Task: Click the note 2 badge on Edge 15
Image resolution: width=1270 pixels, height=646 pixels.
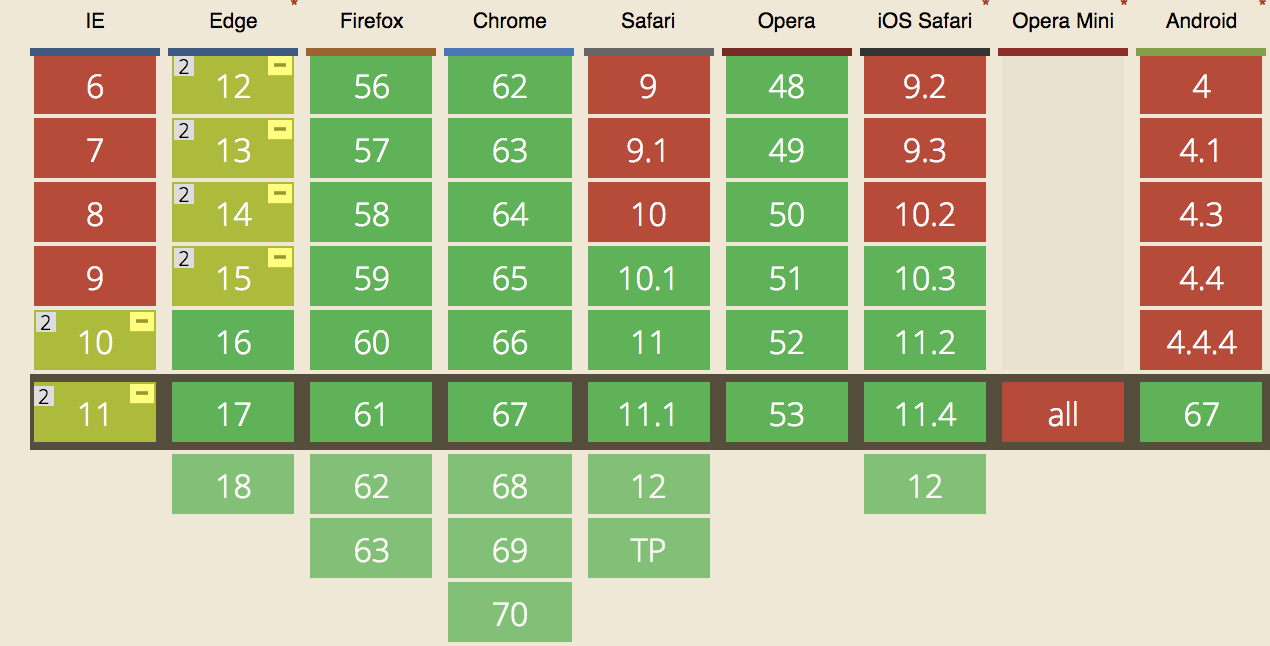Action: tap(183, 258)
